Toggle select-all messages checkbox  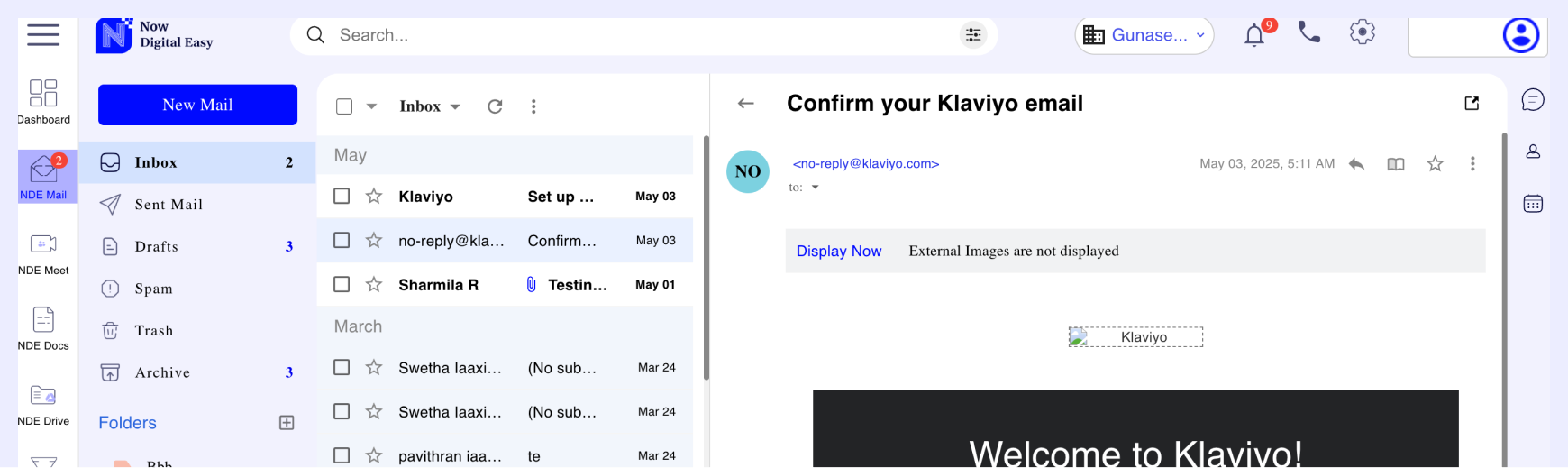pos(344,106)
